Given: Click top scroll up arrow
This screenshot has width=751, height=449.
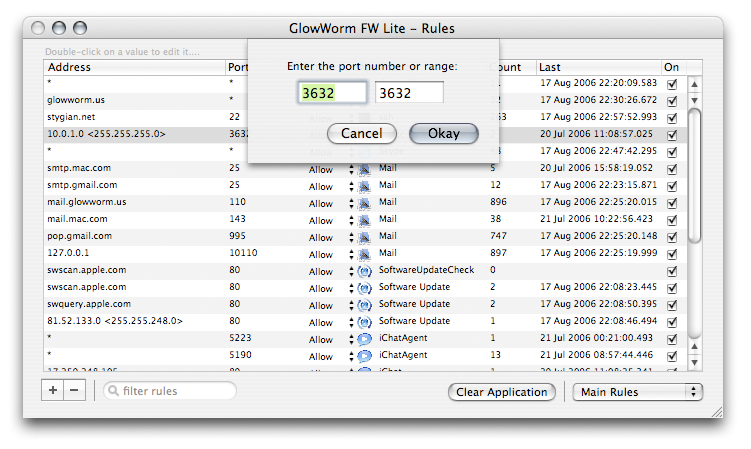Looking at the screenshot, I should tap(694, 84).
